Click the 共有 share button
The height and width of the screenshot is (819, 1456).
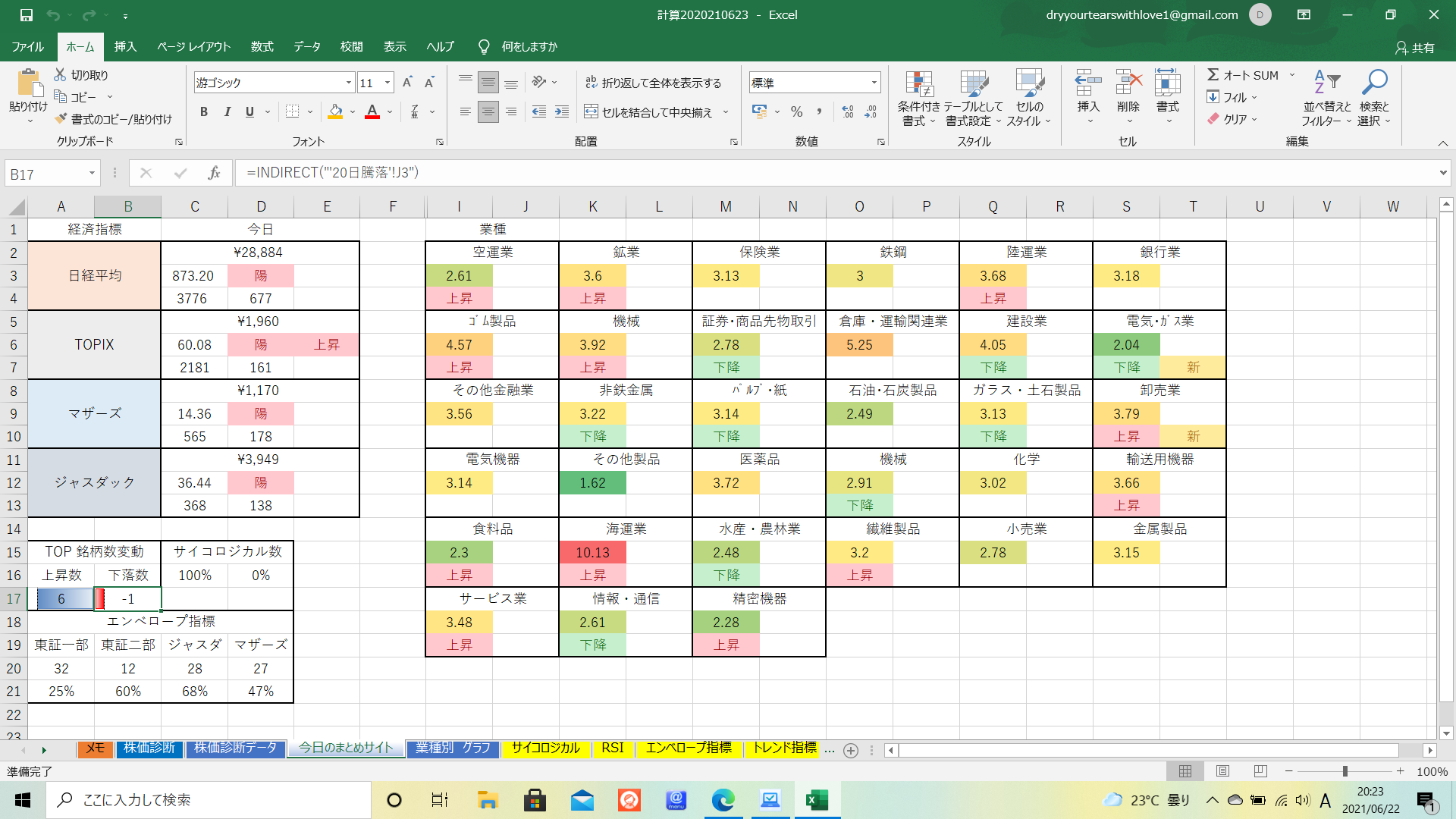pos(1415,48)
